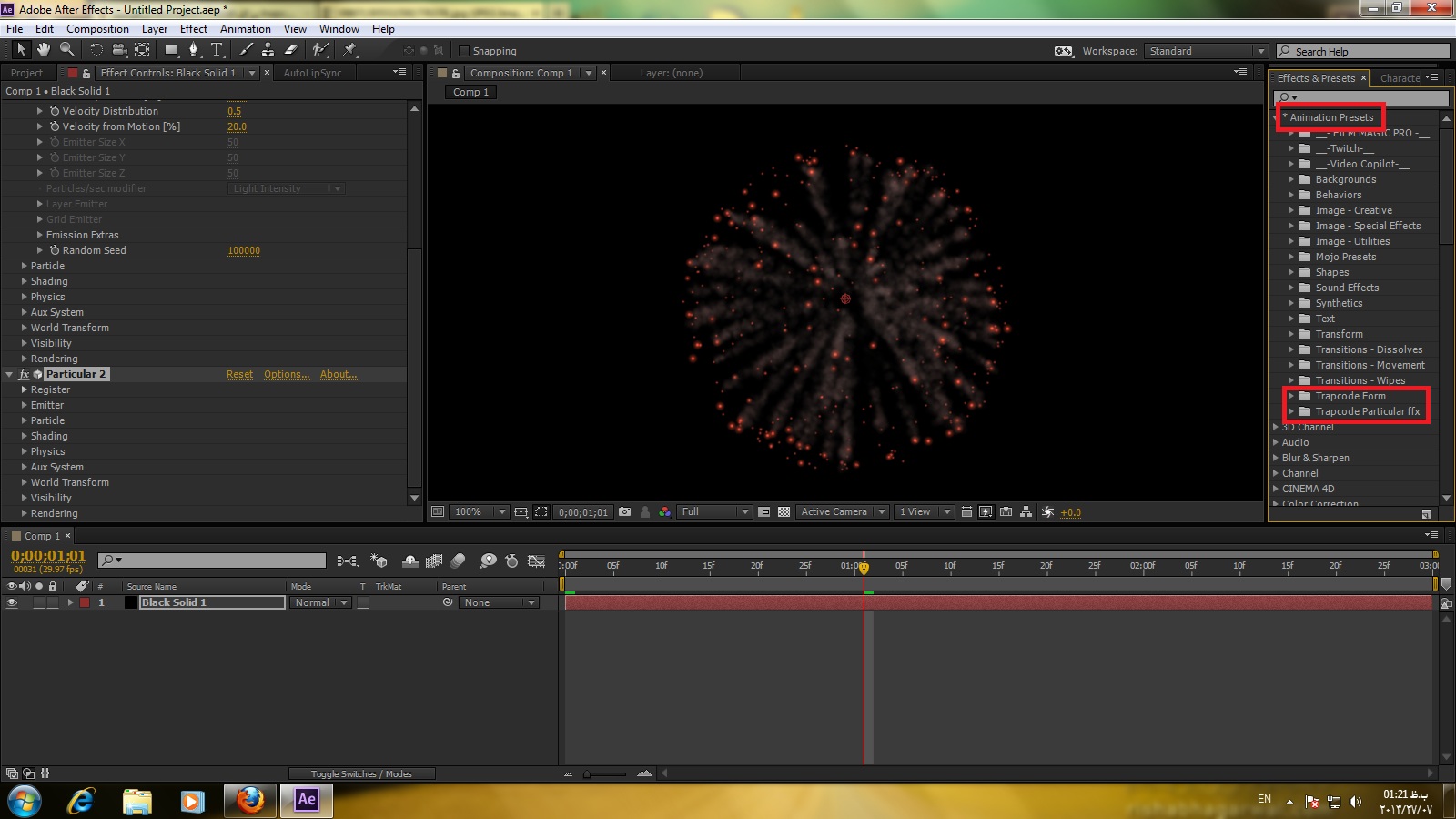
Task: Toggle Random Seed stopwatch
Action: pos(55,250)
